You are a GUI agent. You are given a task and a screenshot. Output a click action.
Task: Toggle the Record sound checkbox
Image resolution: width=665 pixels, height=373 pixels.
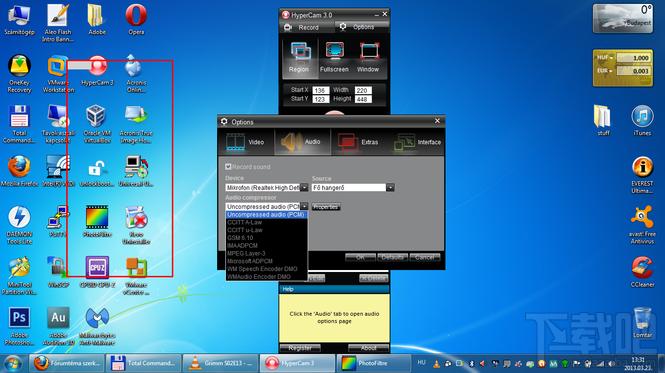tap(228, 167)
